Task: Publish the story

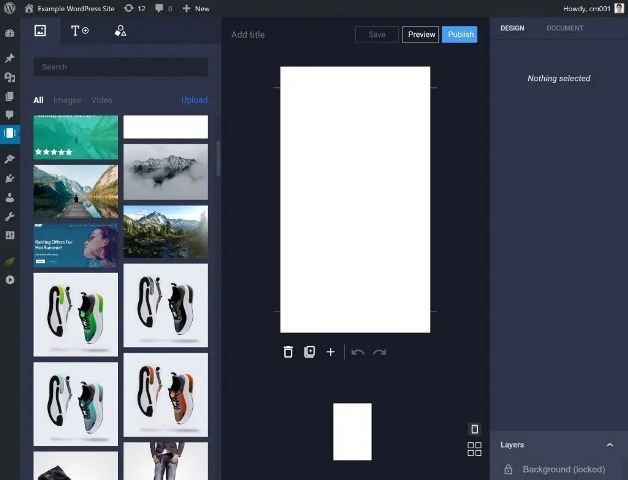Action: point(460,34)
